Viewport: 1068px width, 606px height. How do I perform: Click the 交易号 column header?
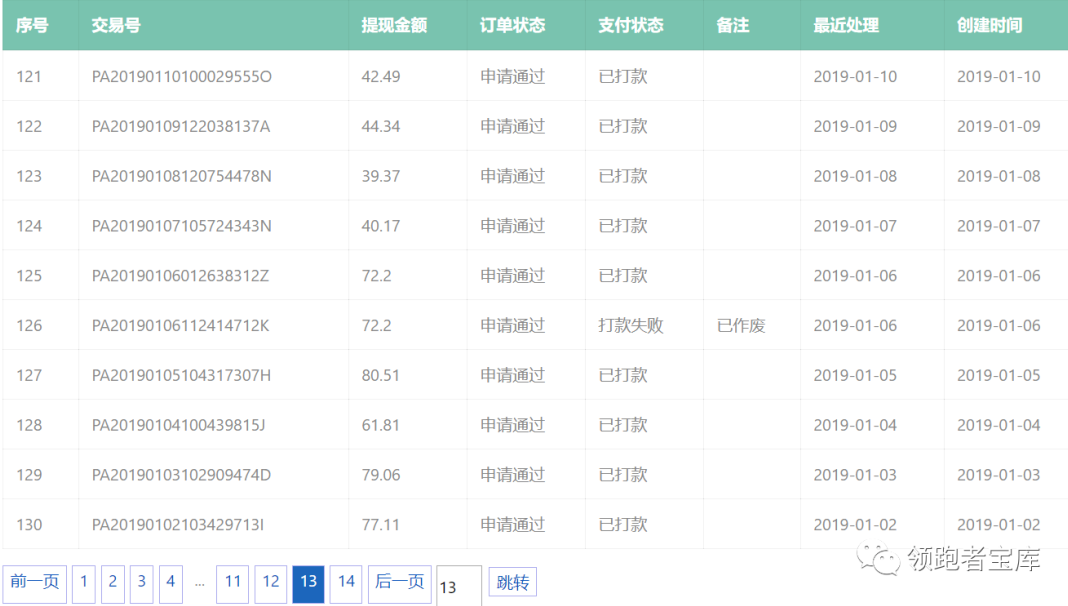116,26
